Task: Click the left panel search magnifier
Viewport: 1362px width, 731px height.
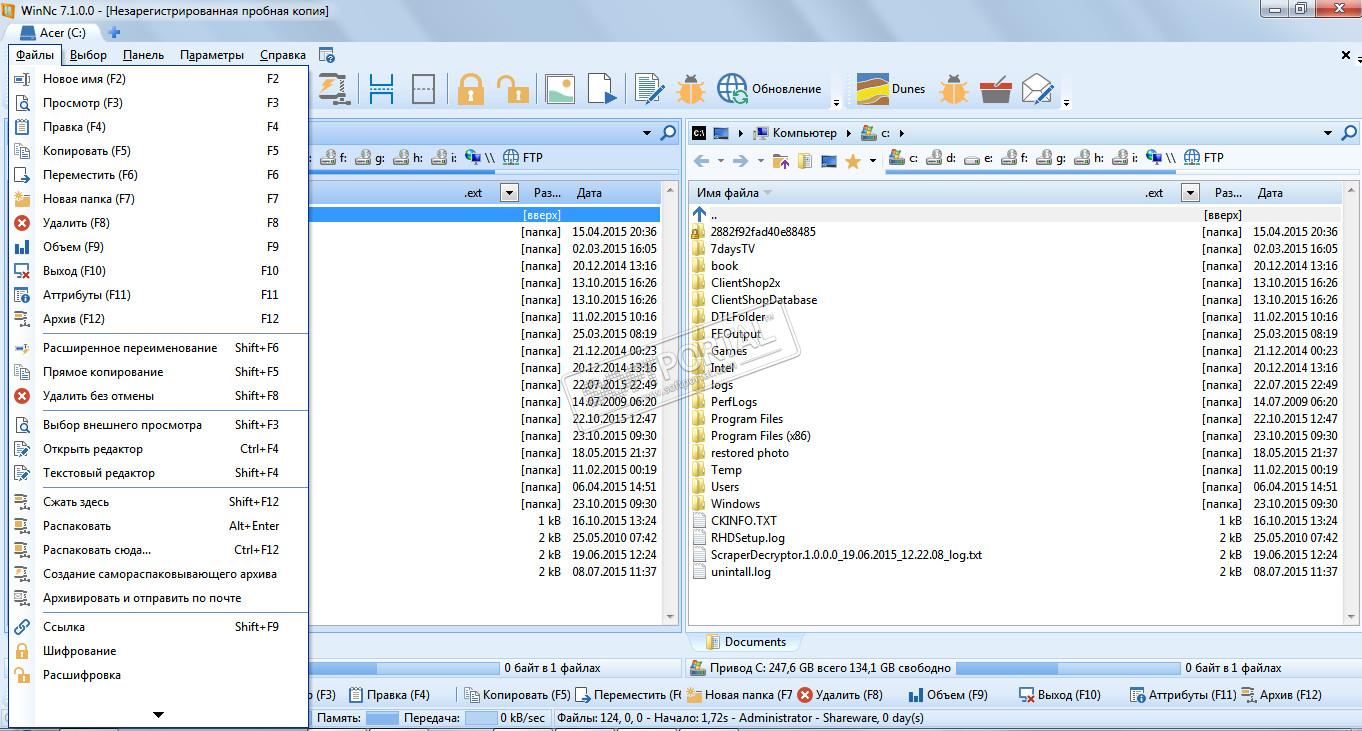Action: pyautogui.click(x=668, y=133)
